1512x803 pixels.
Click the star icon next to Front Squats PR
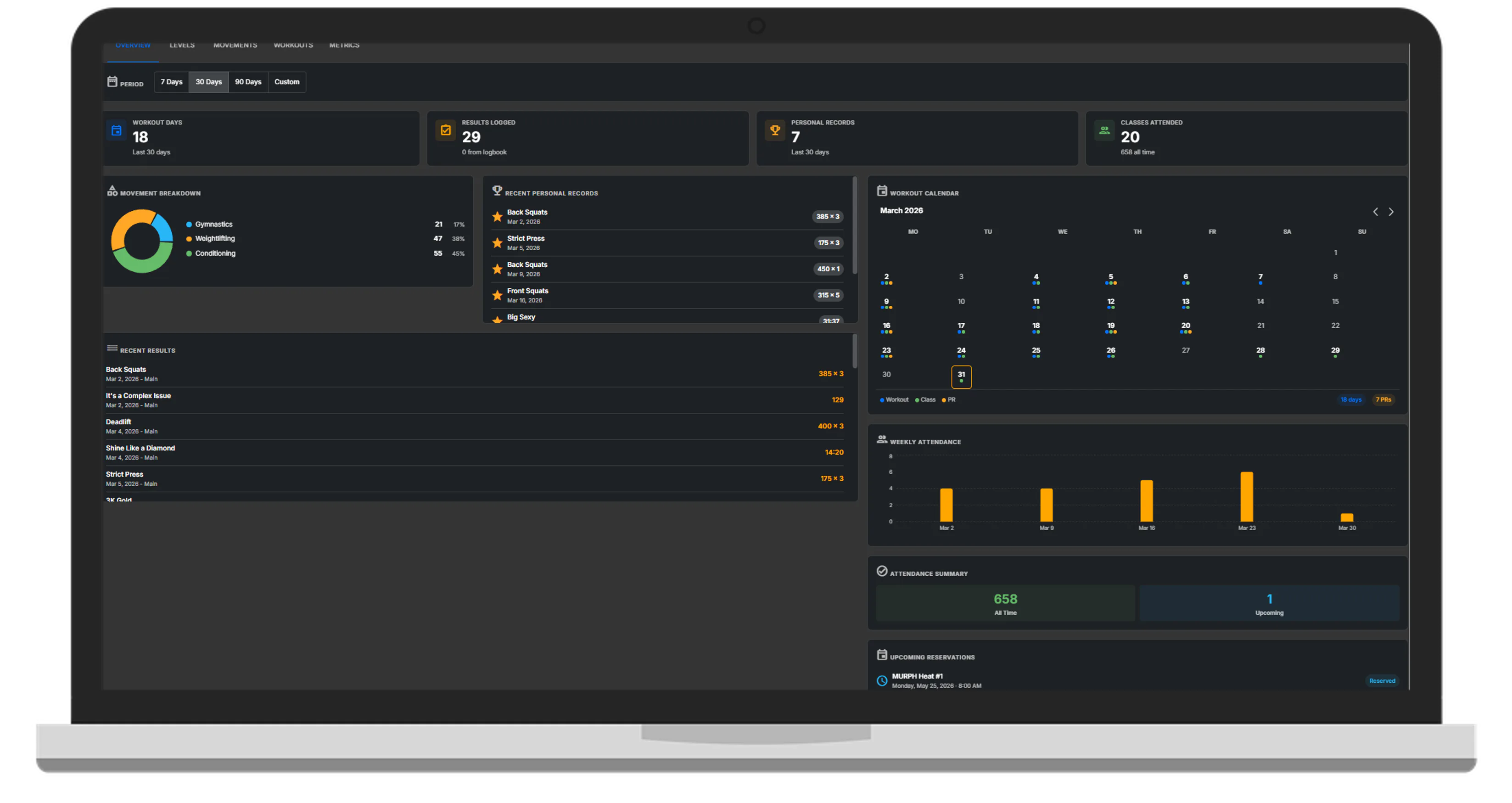point(497,295)
